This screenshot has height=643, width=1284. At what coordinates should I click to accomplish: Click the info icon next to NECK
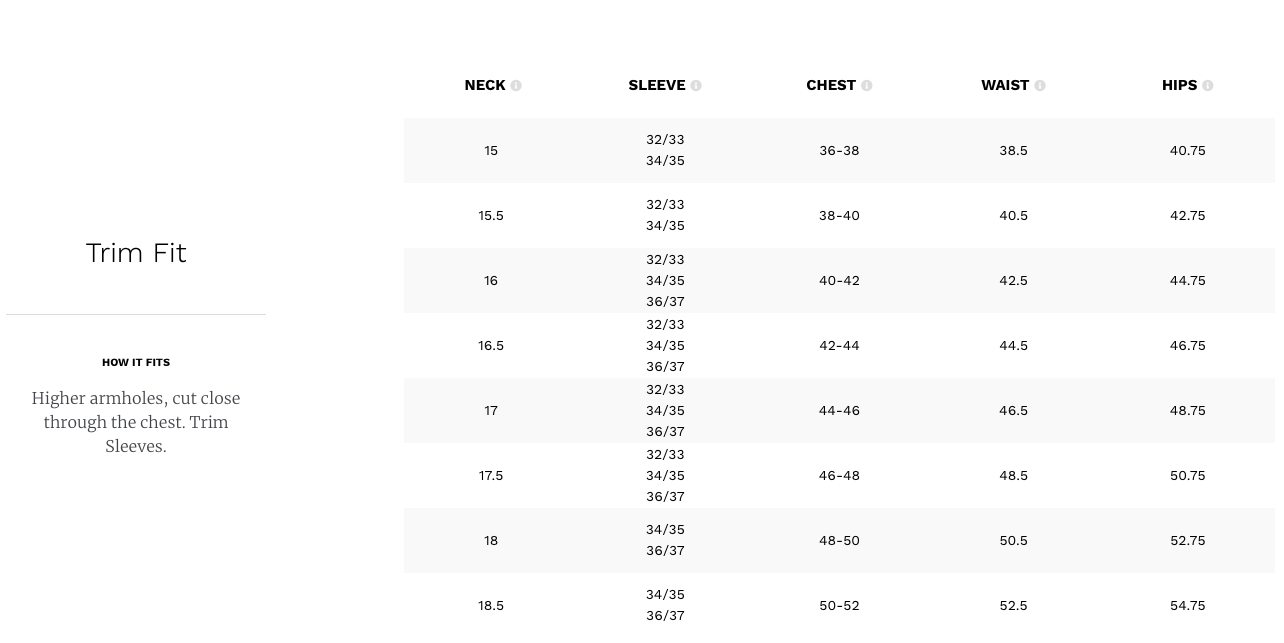pos(516,86)
